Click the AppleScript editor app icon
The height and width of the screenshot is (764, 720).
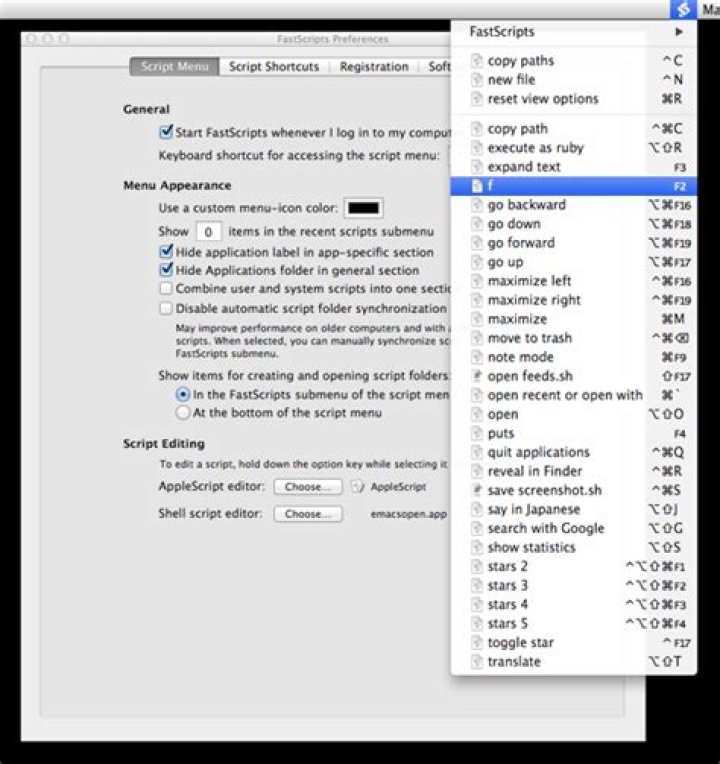[x=358, y=486]
